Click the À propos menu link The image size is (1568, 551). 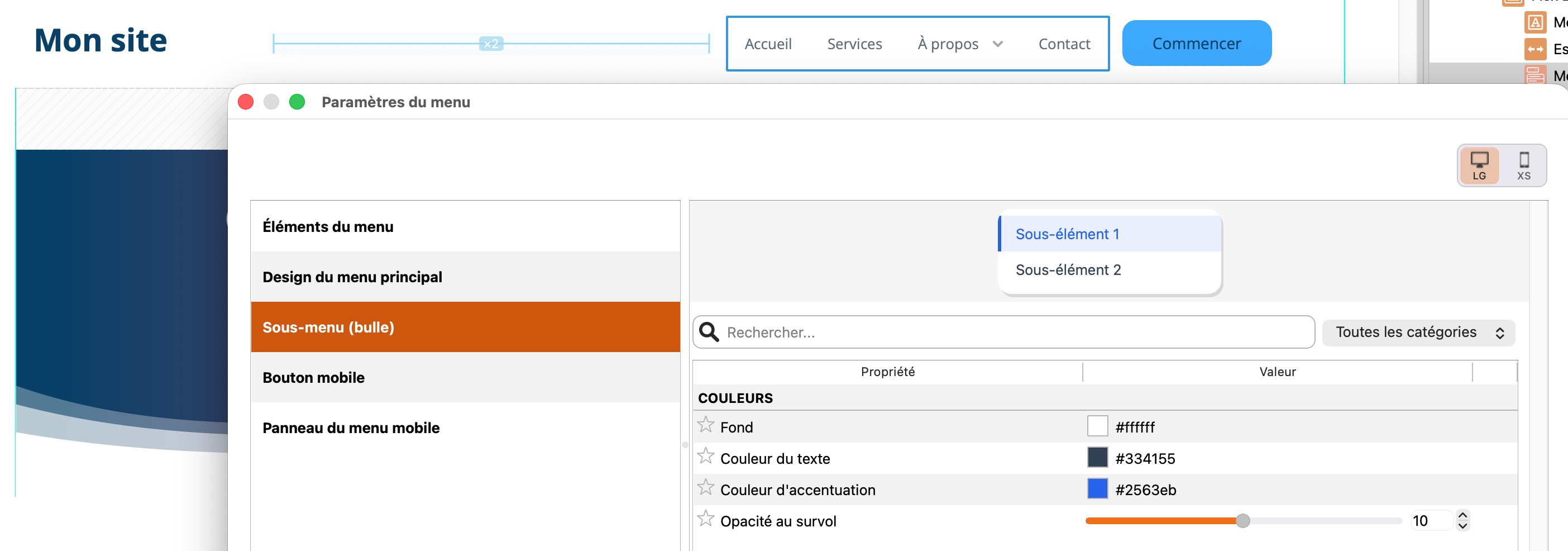pyautogui.click(x=947, y=45)
